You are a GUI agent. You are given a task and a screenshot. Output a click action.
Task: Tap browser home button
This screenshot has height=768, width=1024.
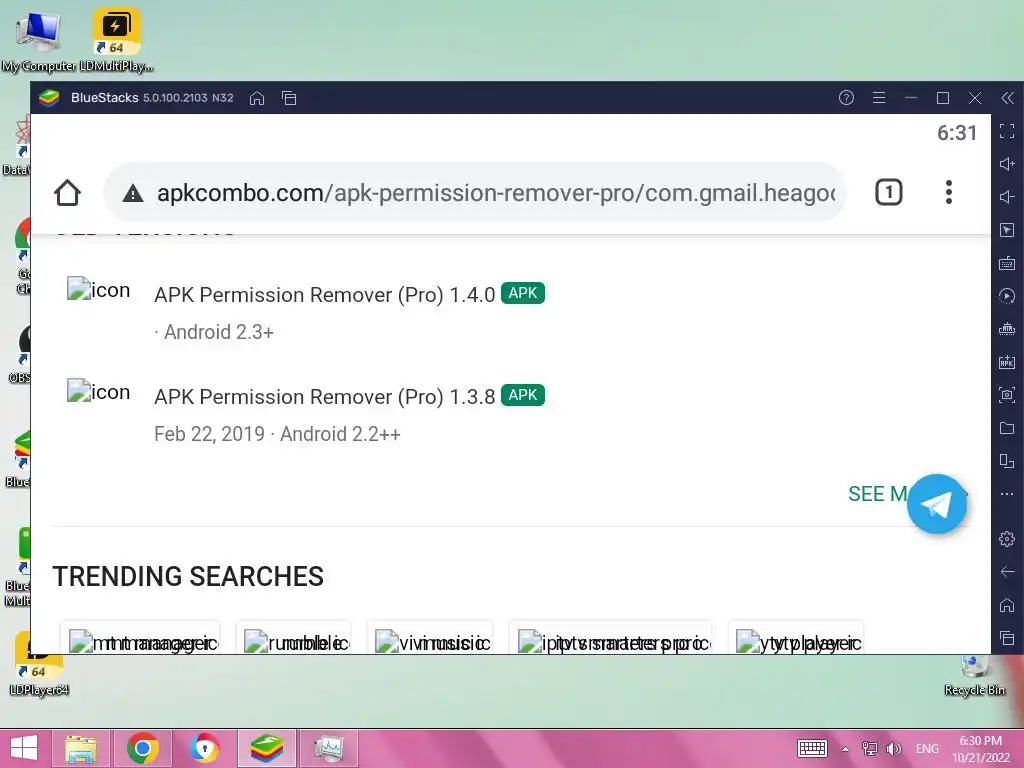67,193
